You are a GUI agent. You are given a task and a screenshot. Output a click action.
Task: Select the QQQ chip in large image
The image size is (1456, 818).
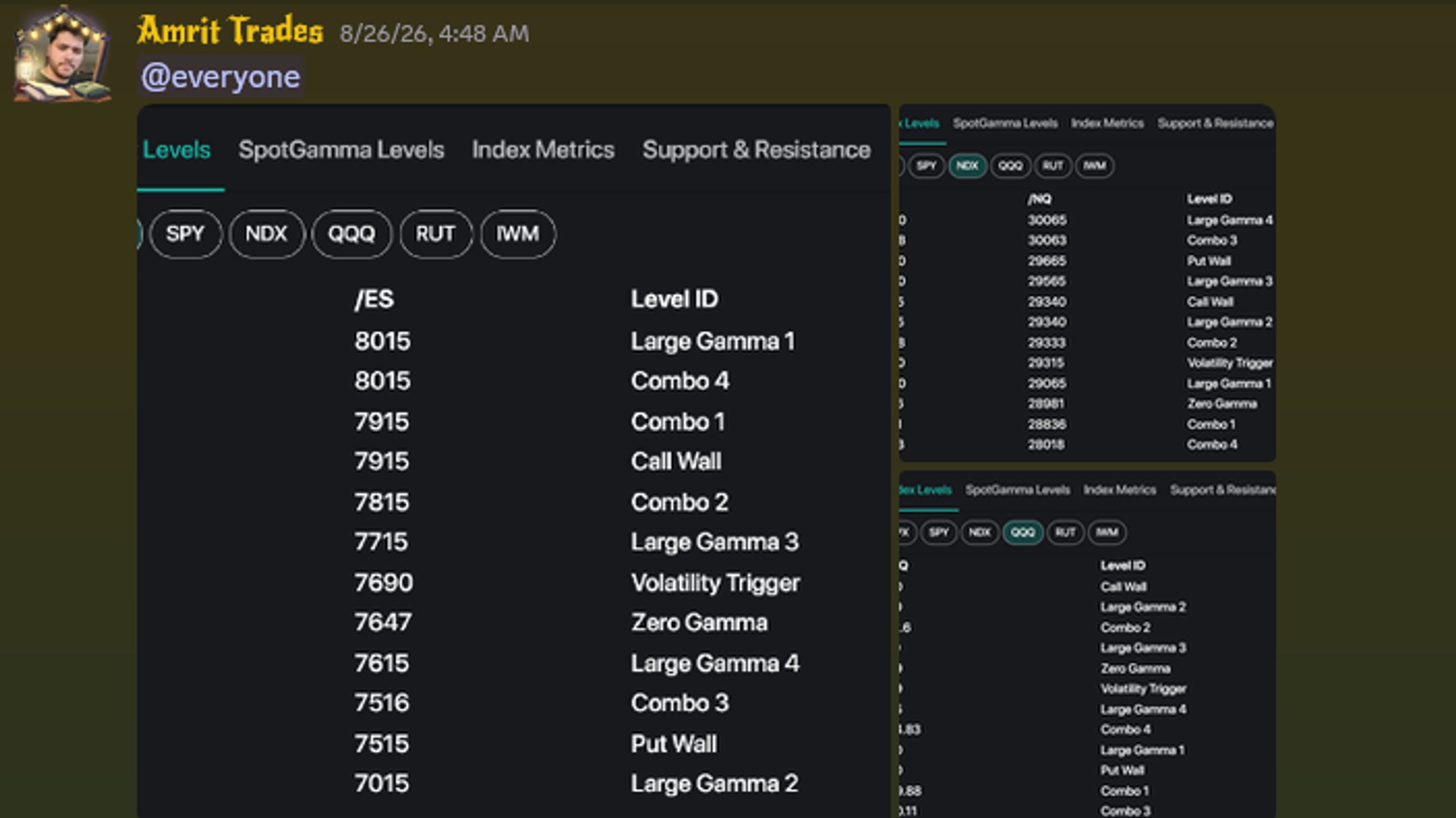[x=351, y=234]
